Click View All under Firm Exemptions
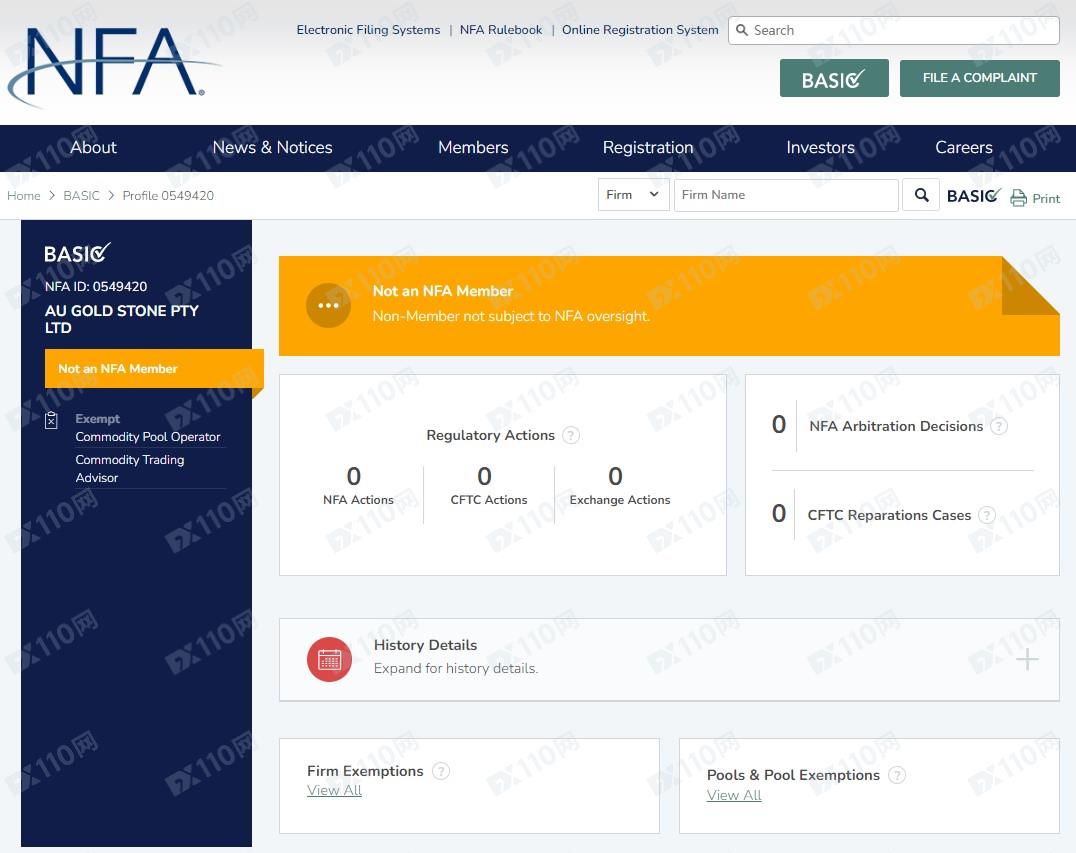 334,790
